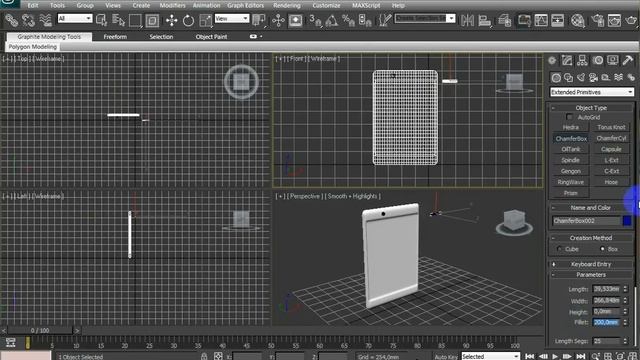The width and height of the screenshot is (640, 360).
Task: Open the Rendered Frame Window icon
Action: click(614, 20)
